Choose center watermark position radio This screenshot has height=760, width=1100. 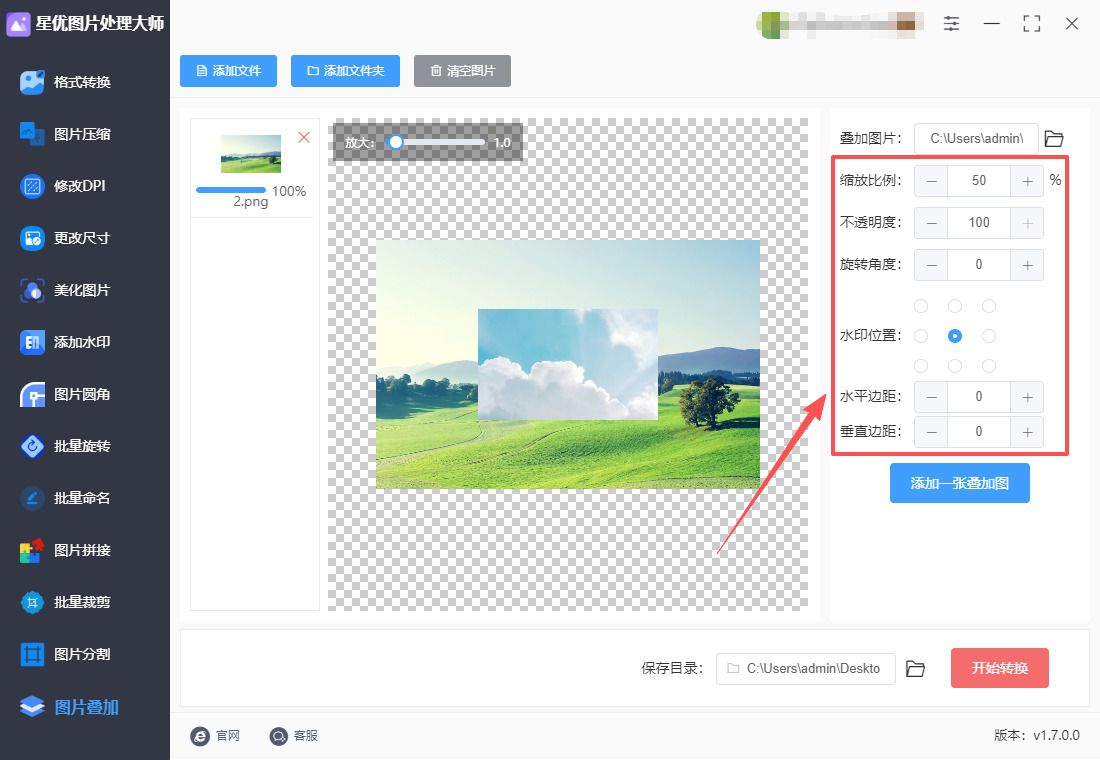coord(955,336)
